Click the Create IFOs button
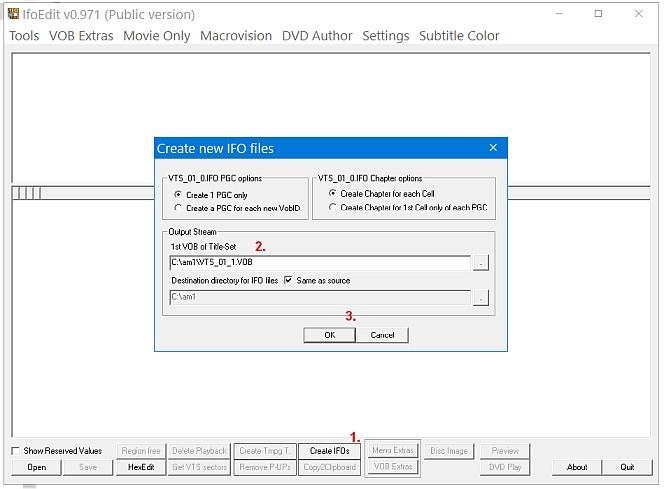664x489 pixels. (329, 451)
